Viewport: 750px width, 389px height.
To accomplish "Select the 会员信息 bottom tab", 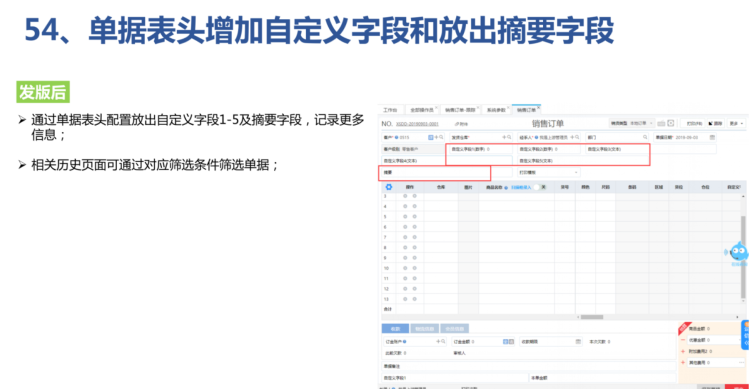I will coord(454,329).
